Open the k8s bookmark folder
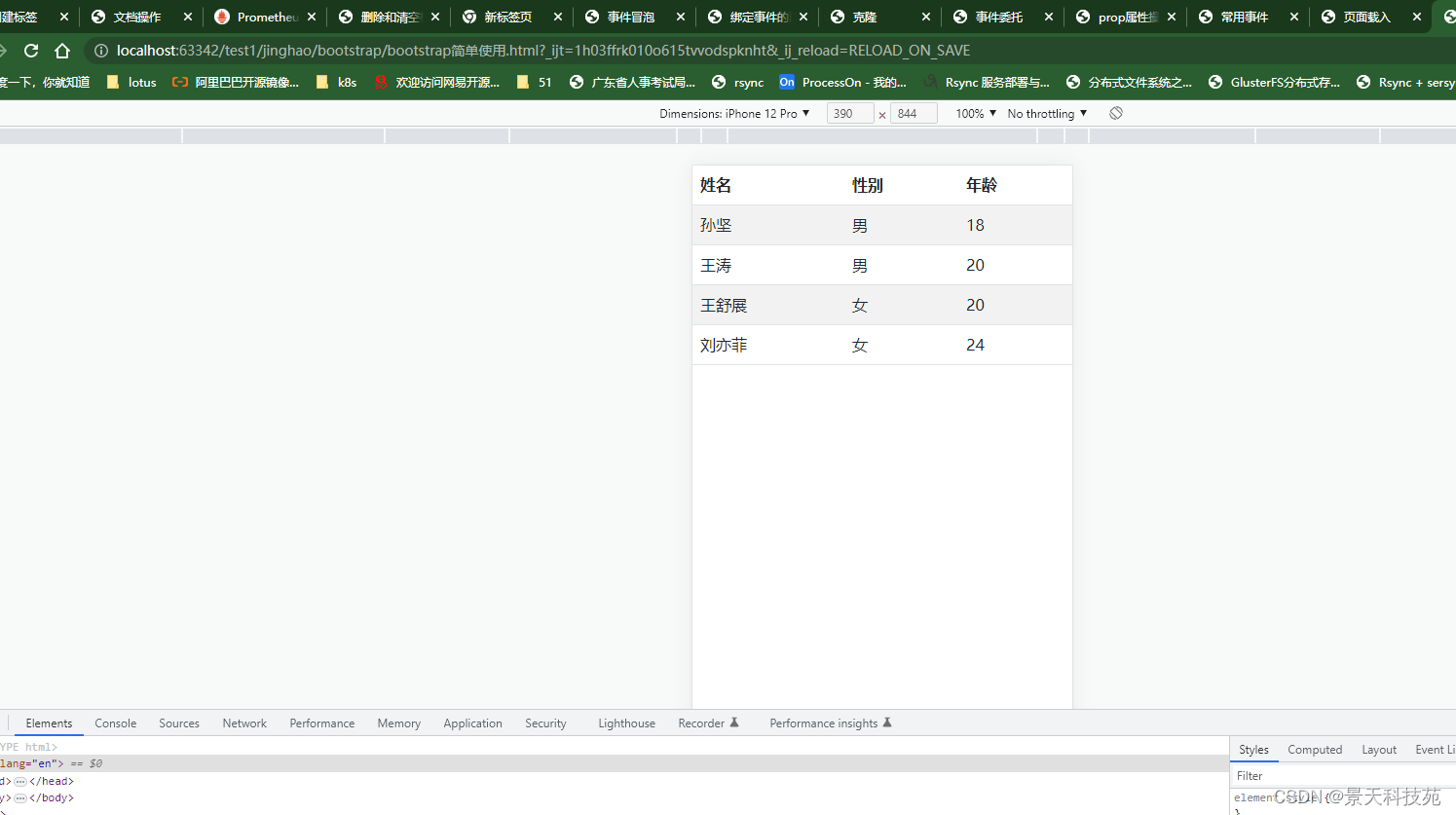This screenshot has height=815, width=1456. [x=336, y=83]
